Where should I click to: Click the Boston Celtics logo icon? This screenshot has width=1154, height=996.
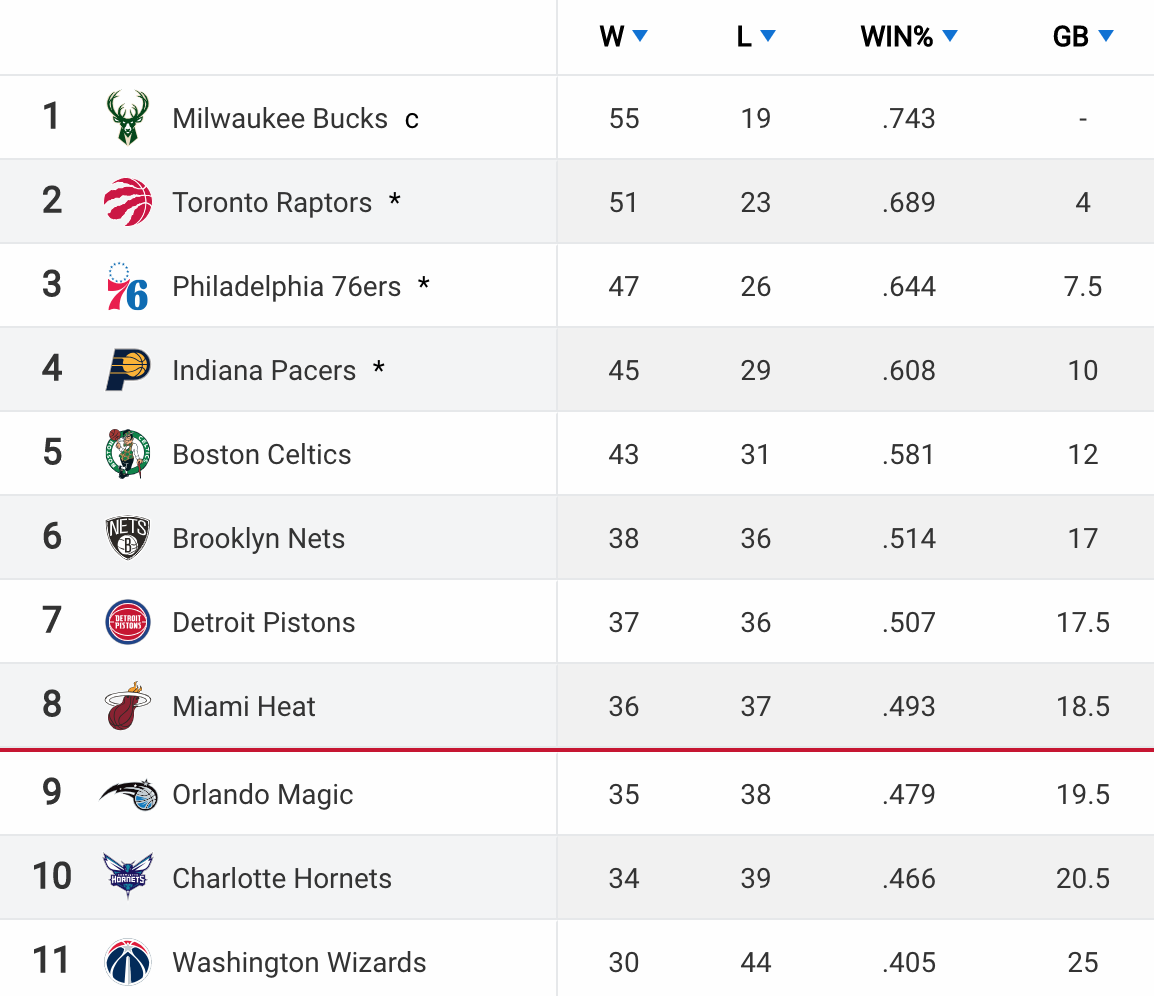(128, 454)
